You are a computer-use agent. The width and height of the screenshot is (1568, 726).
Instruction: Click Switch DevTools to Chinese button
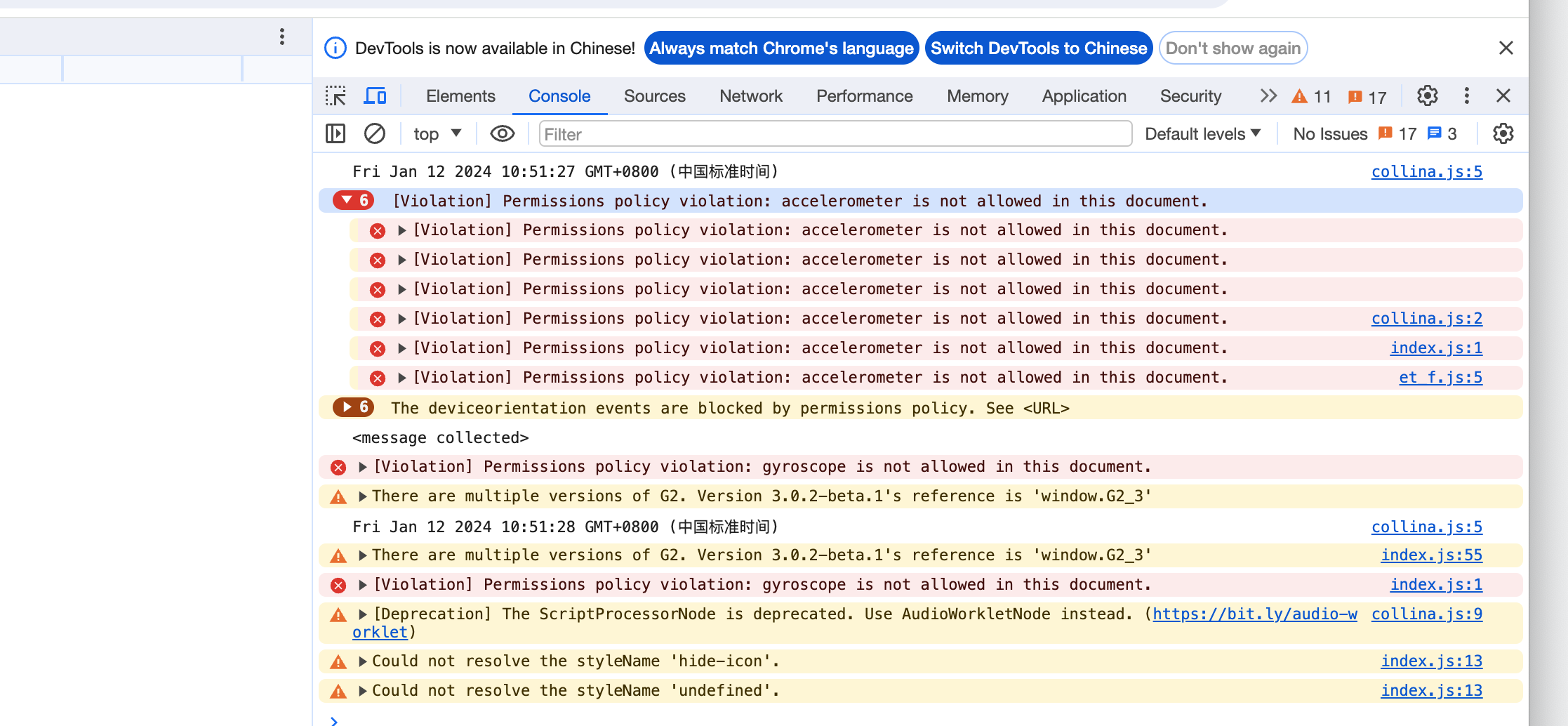coord(1039,48)
